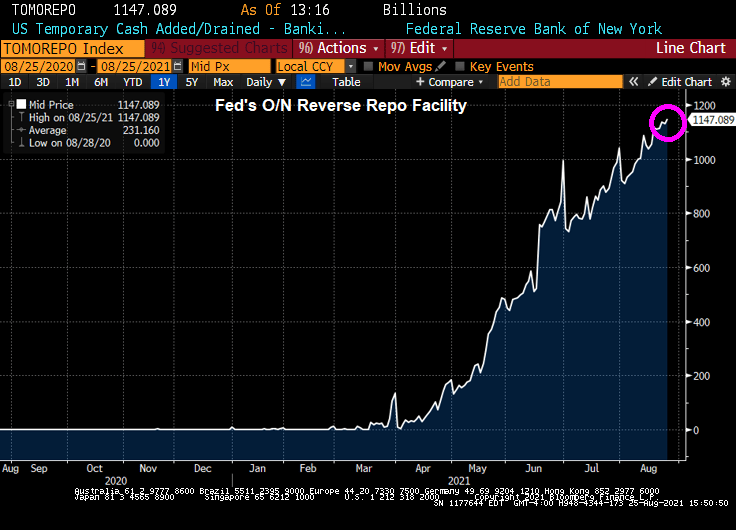Viewport: 736px width, 530px height.
Task: Collapse the Mid Price legend tree
Action: pos(9,104)
